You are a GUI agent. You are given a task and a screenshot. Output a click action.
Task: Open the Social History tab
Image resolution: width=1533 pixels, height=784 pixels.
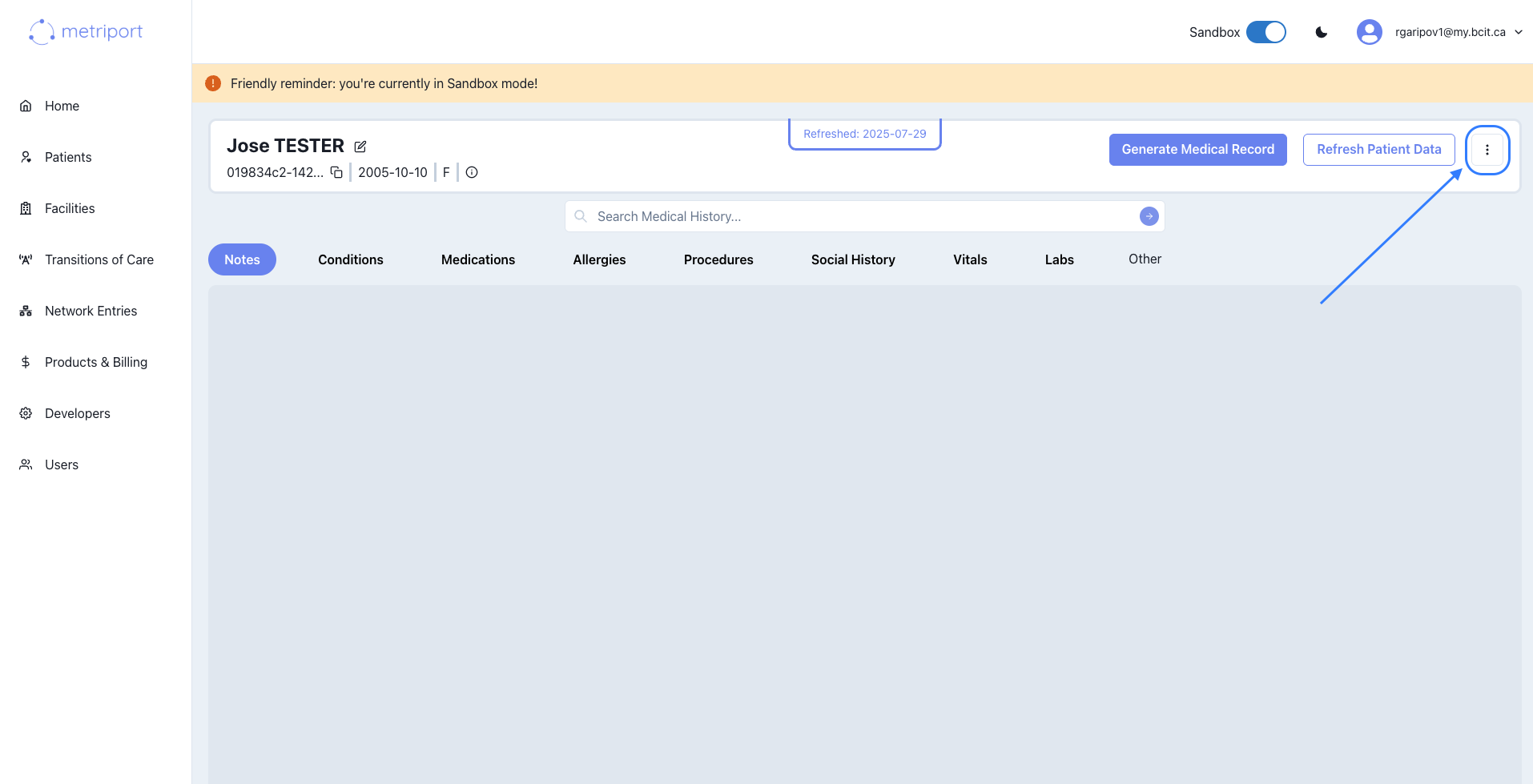(x=853, y=259)
